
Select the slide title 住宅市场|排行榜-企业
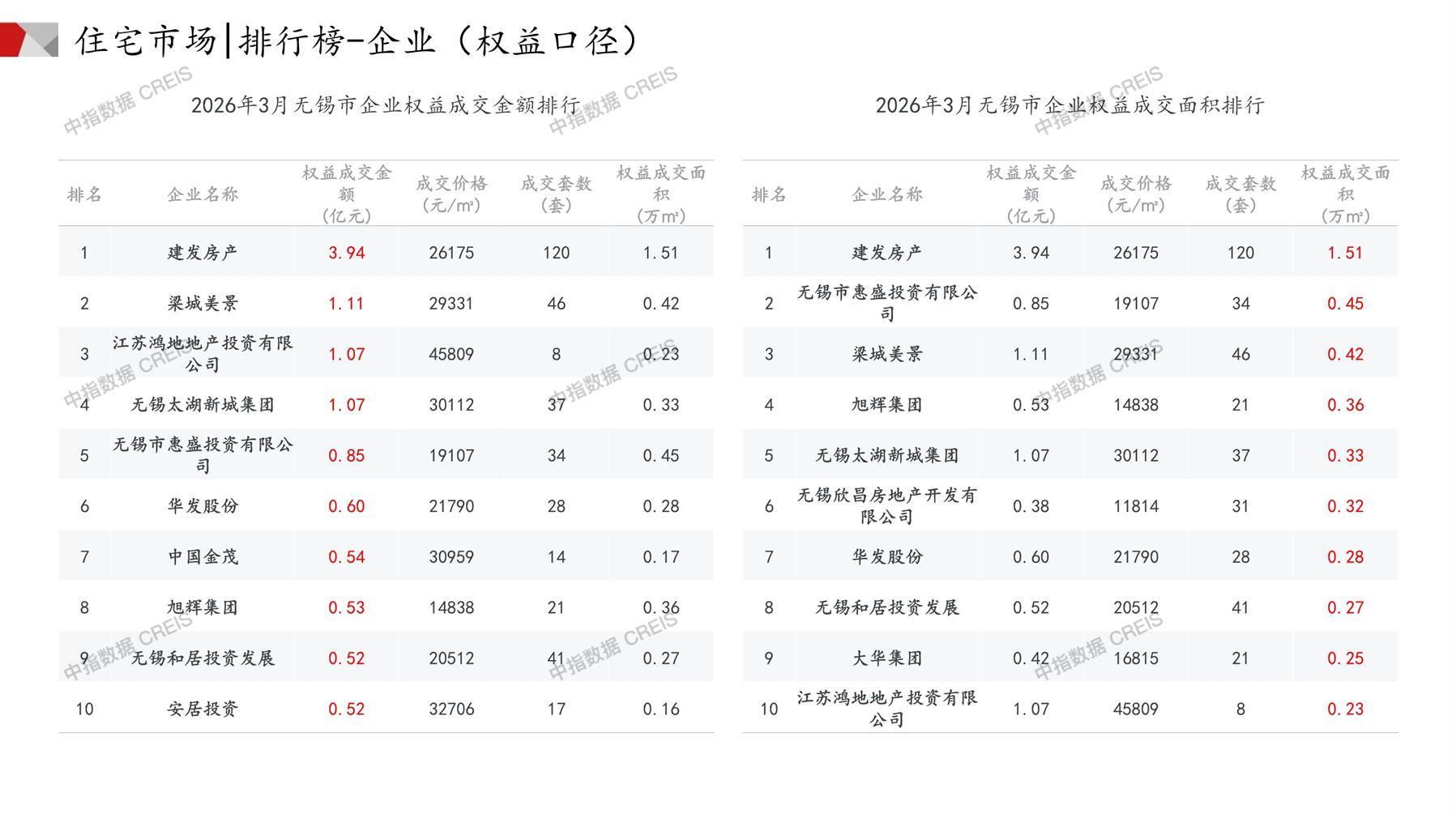[357, 40]
